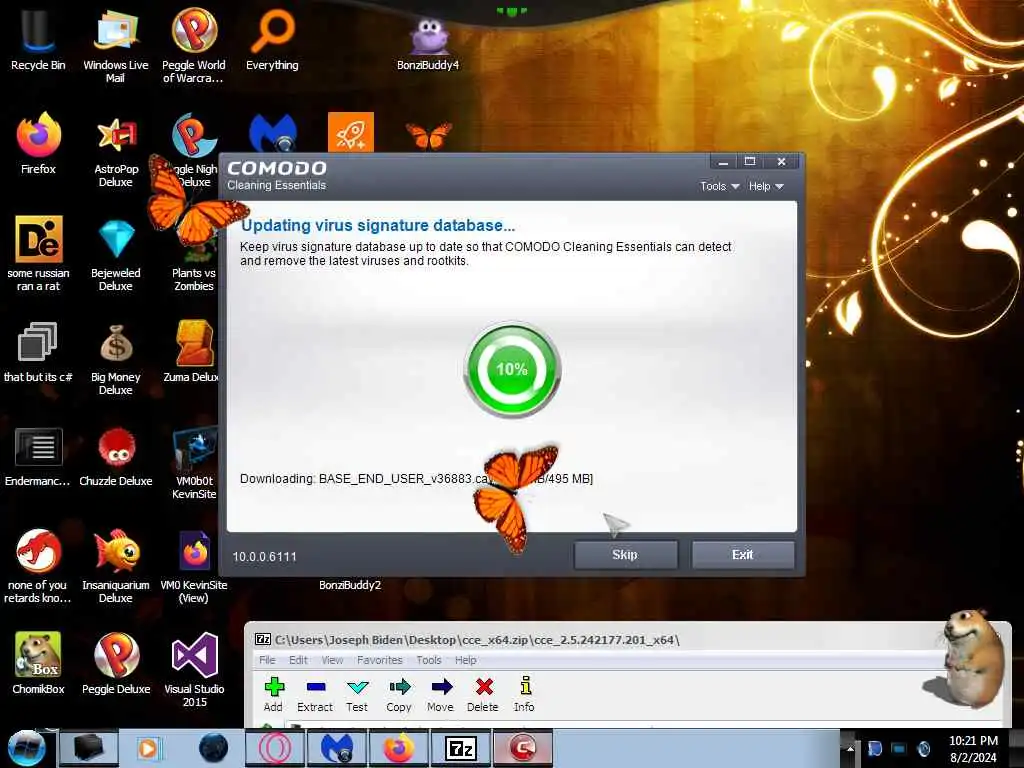Image resolution: width=1024 pixels, height=768 pixels.
Task: Switch to 7-Zip taskbar button
Action: [460, 748]
